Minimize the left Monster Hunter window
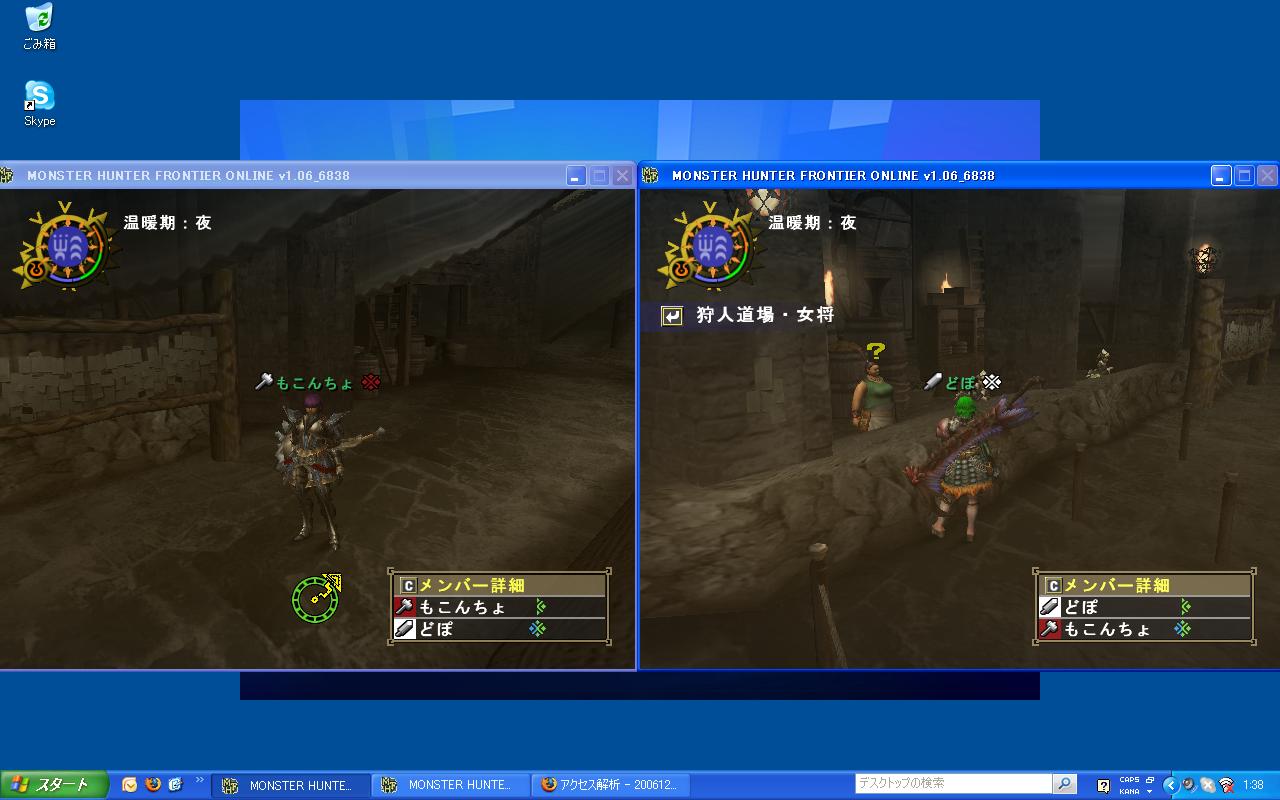This screenshot has height=800, width=1280. pyautogui.click(x=576, y=176)
